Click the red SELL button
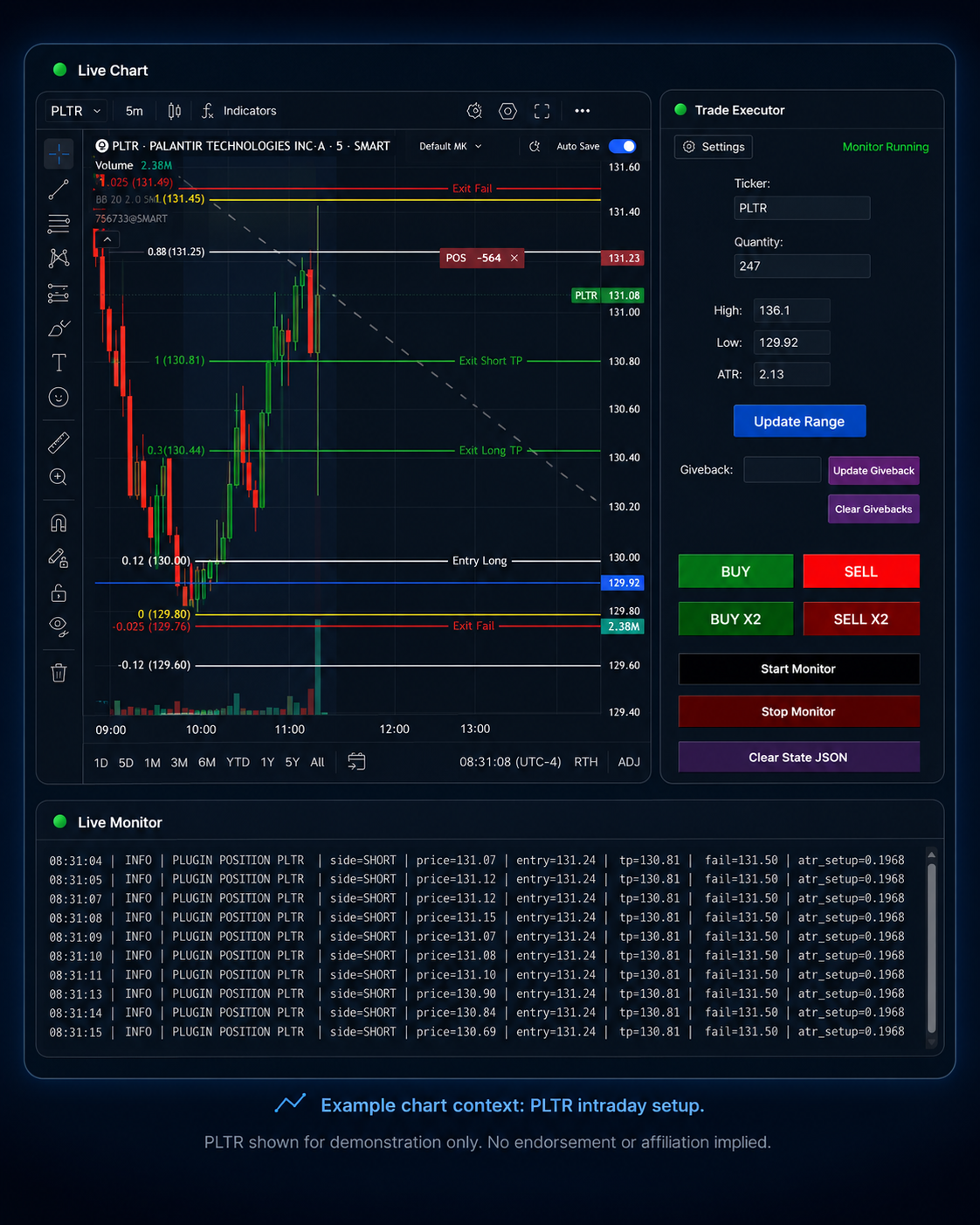This screenshot has height=1225, width=980. tap(860, 571)
